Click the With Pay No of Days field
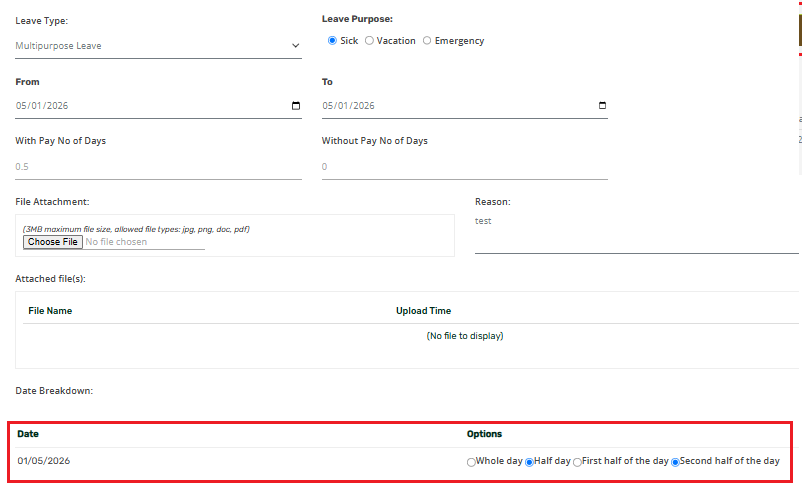Image resolution: width=802 pixels, height=497 pixels. pos(158,167)
